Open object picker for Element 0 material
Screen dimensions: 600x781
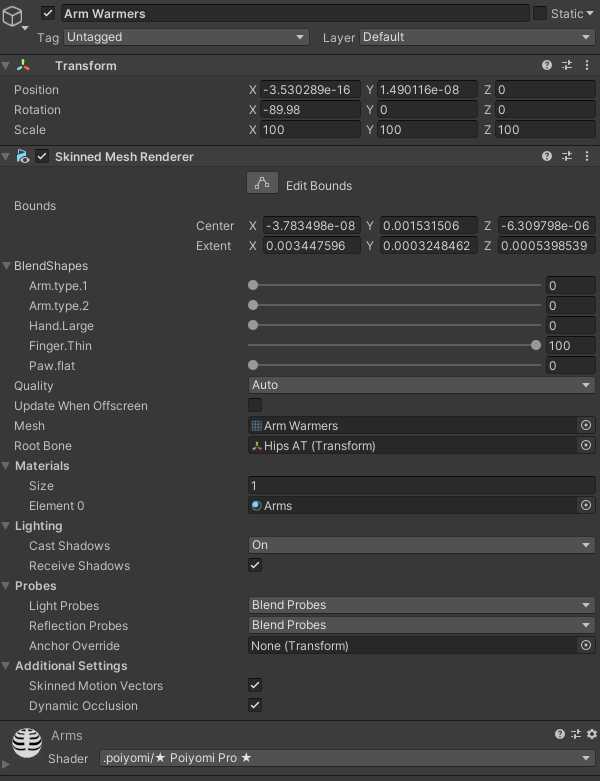tap(586, 506)
